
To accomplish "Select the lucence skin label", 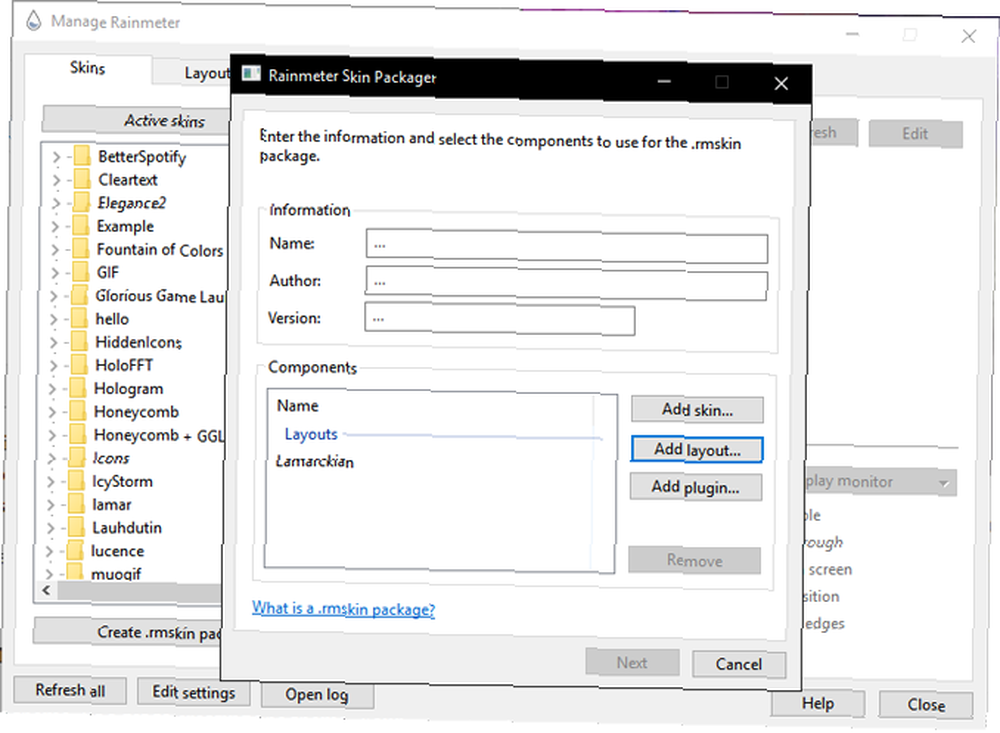I will (x=117, y=551).
